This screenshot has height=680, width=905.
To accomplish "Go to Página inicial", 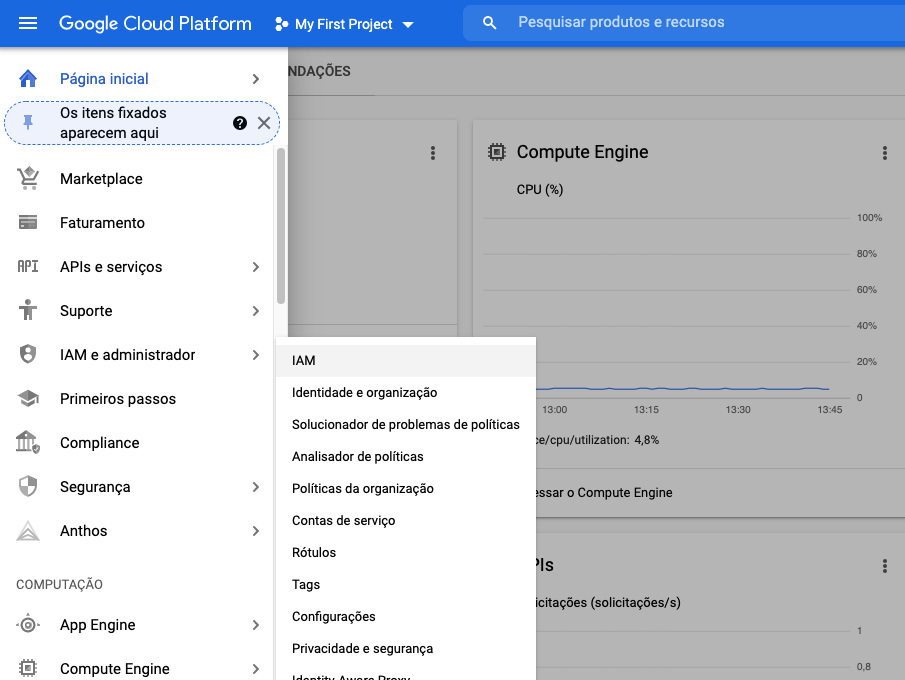I will [x=104, y=79].
